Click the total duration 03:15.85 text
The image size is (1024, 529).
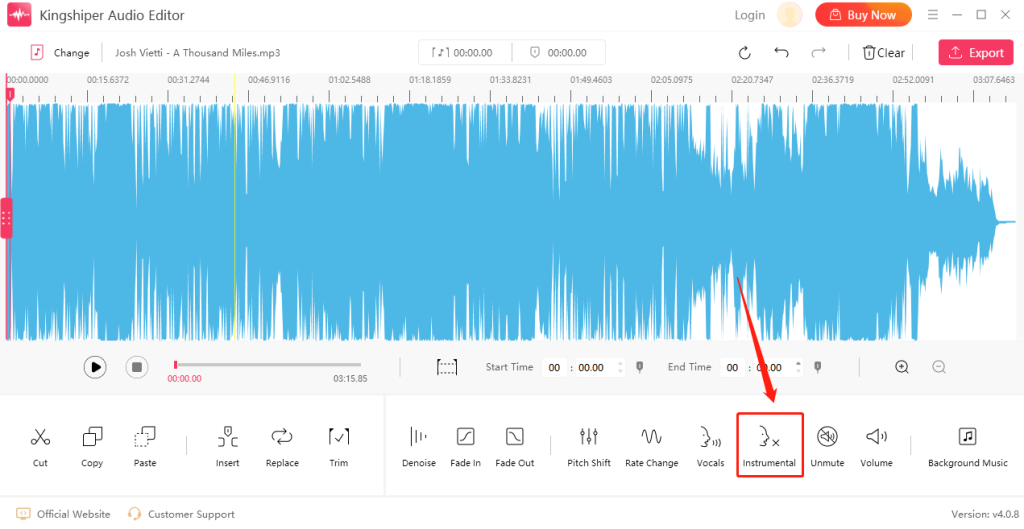350,379
